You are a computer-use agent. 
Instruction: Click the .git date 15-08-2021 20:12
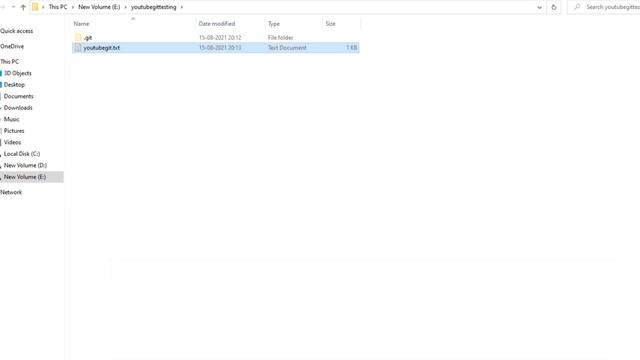pyautogui.click(x=220, y=38)
